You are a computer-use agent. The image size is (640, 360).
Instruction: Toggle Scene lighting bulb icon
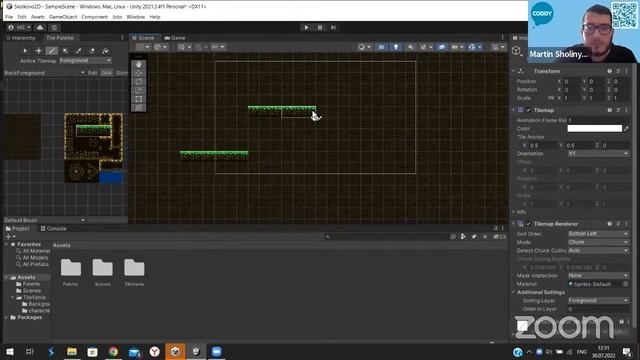coord(396,47)
